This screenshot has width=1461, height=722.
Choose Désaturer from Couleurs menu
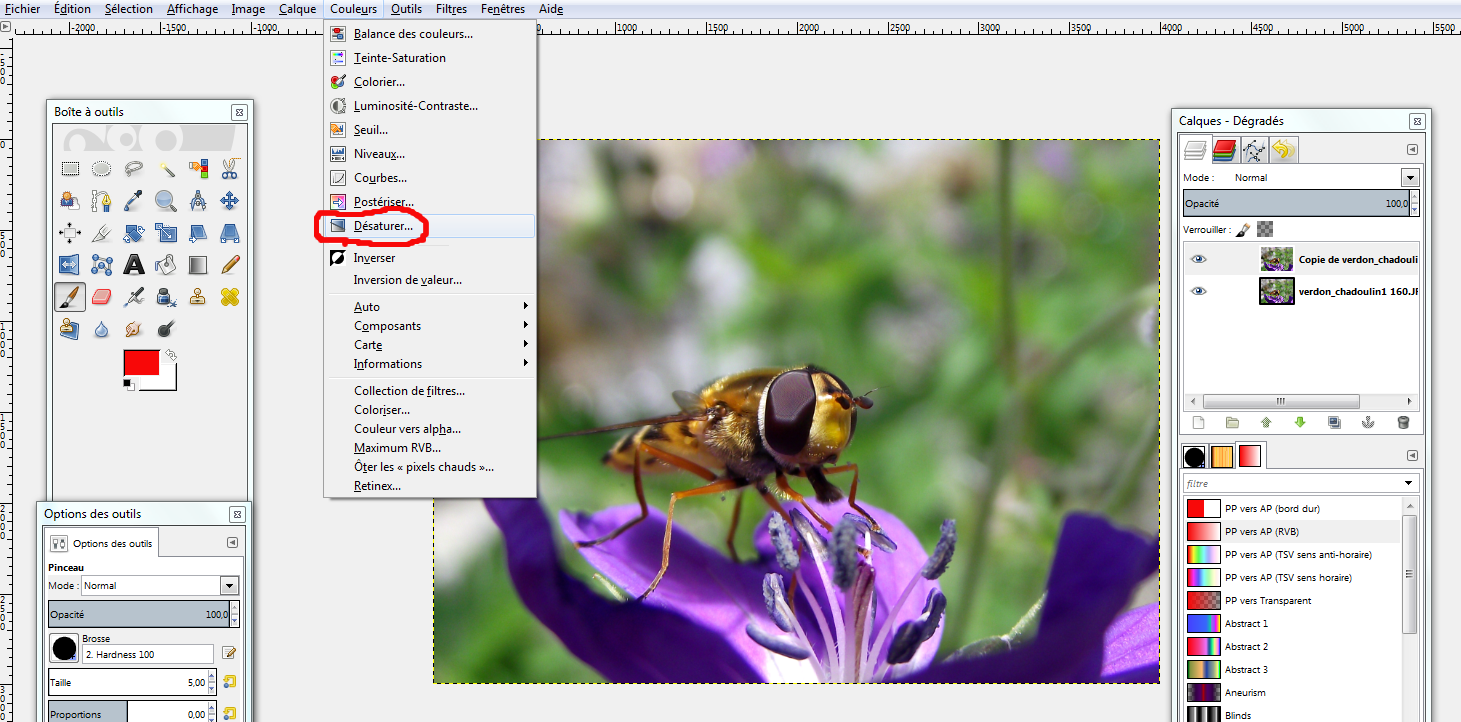tap(430, 226)
